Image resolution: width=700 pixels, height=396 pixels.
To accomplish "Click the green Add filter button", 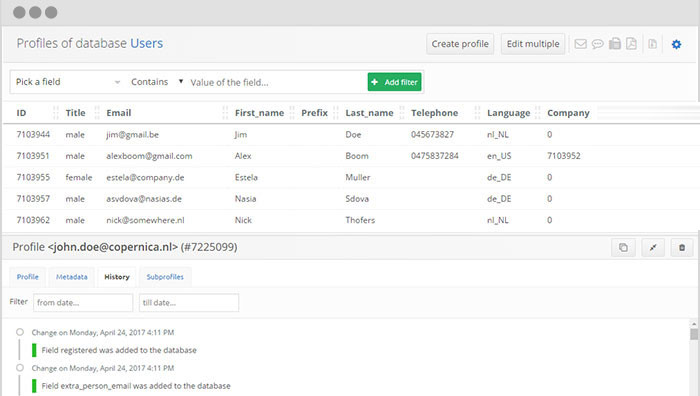I will click(x=395, y=82).
